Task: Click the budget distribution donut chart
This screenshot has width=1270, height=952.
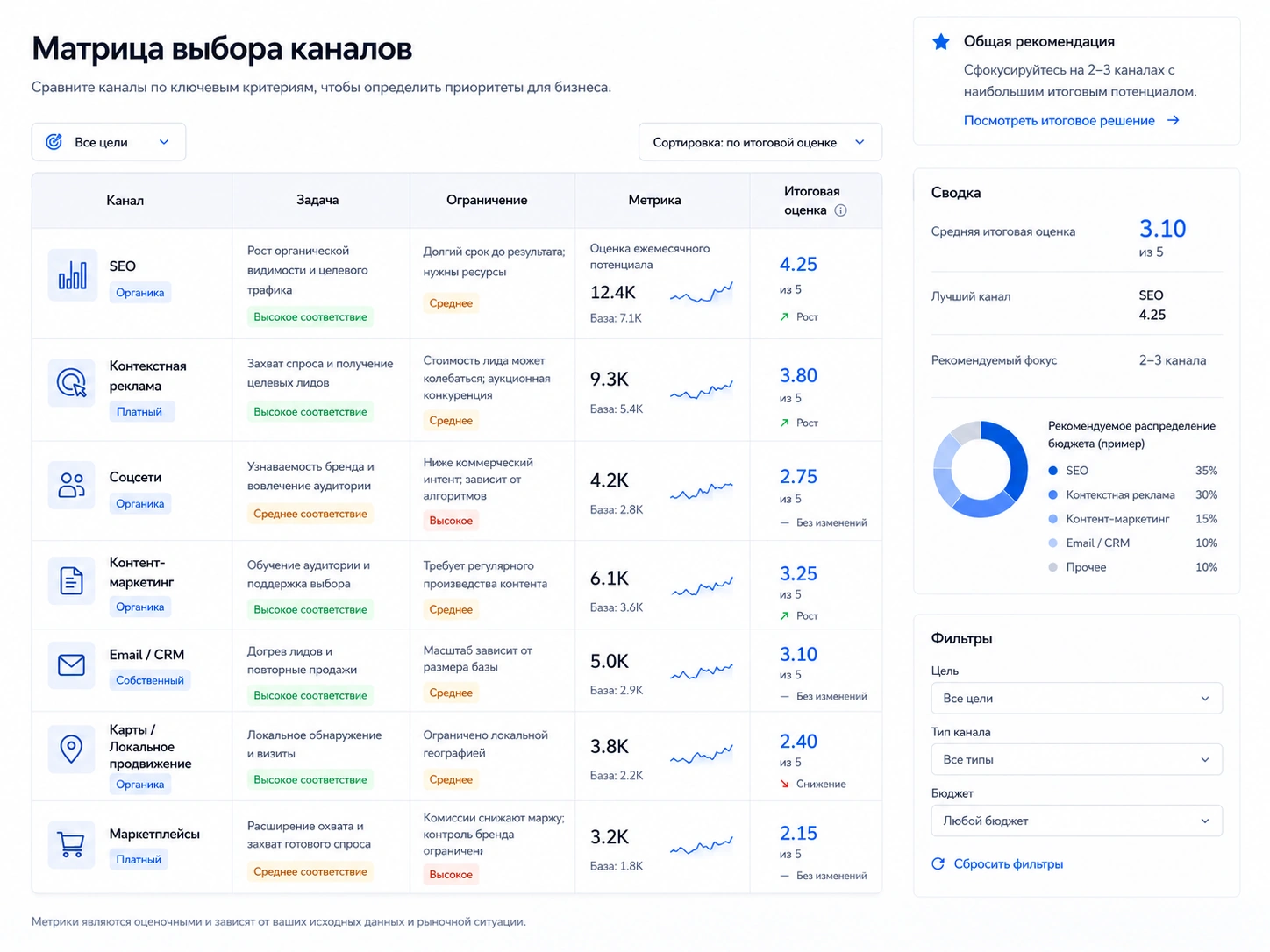Action: point(981,469)
